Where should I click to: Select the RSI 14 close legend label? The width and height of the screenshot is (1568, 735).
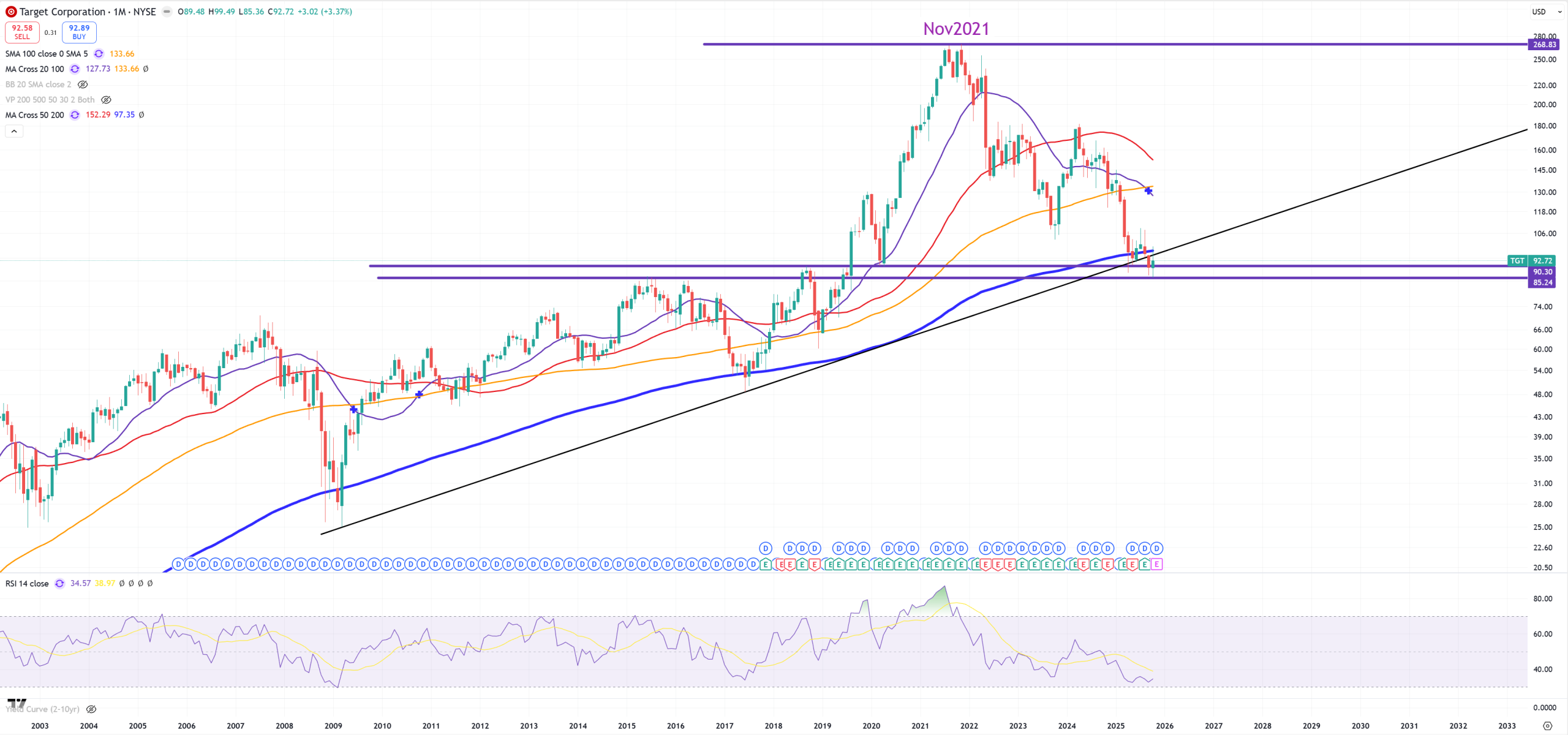pyautogui.click(x=27, y=584)
